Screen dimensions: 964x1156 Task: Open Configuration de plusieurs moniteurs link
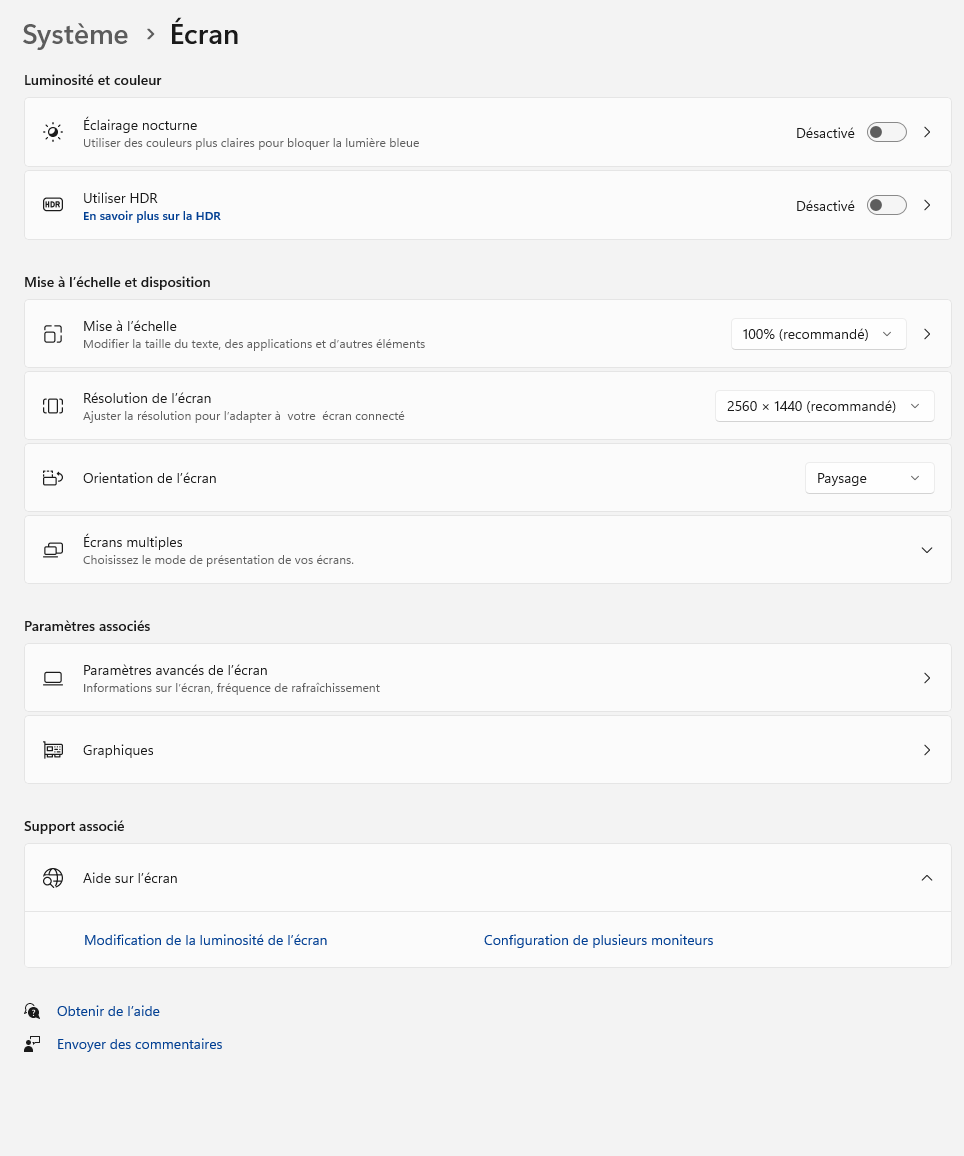tap(598, 940)
